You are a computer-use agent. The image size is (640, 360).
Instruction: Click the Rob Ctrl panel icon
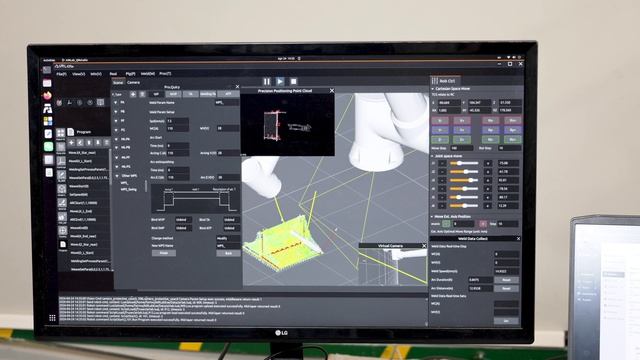435,81
